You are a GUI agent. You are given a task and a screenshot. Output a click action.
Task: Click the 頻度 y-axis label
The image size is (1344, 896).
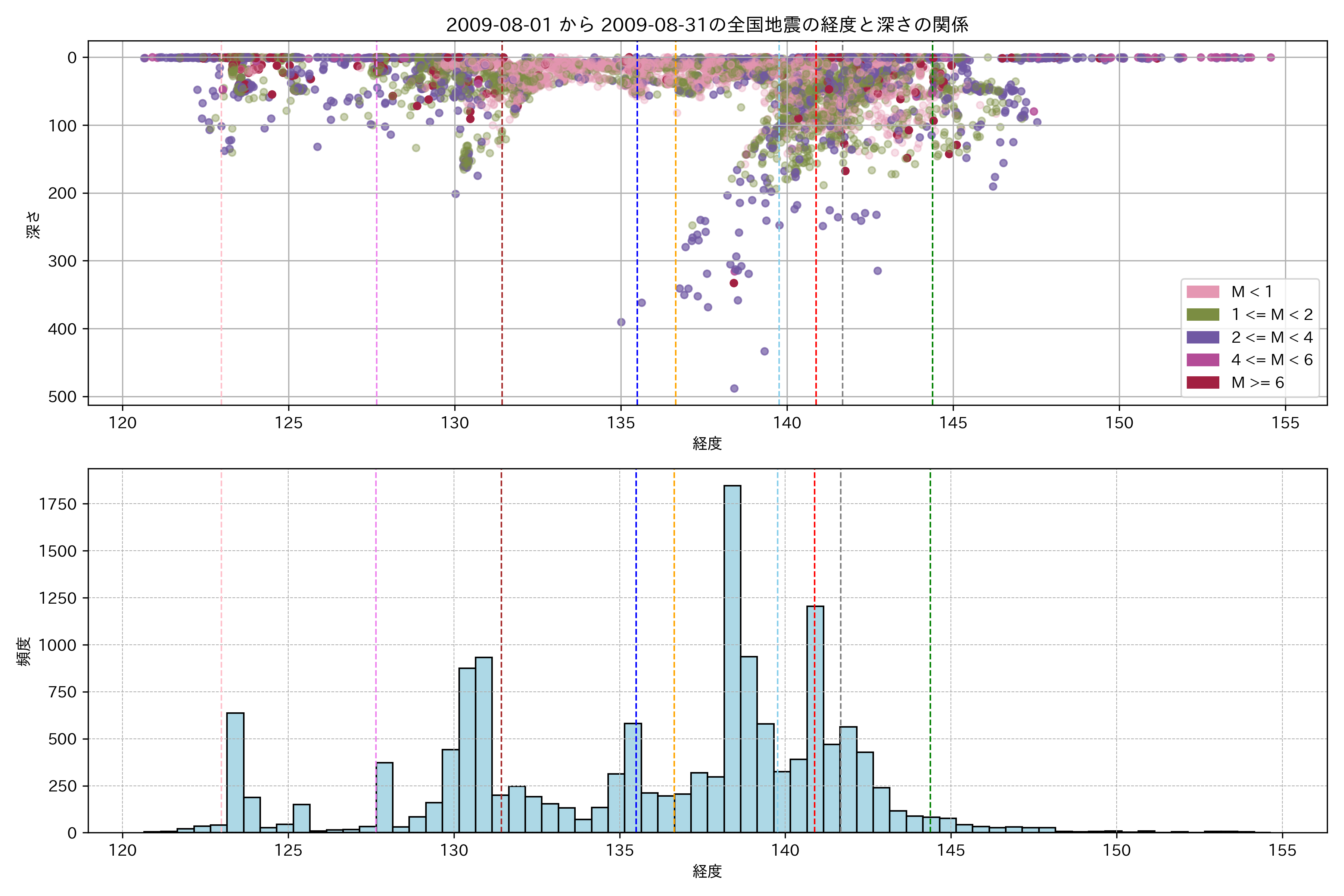pyautogui.click(x=24, y=651)
